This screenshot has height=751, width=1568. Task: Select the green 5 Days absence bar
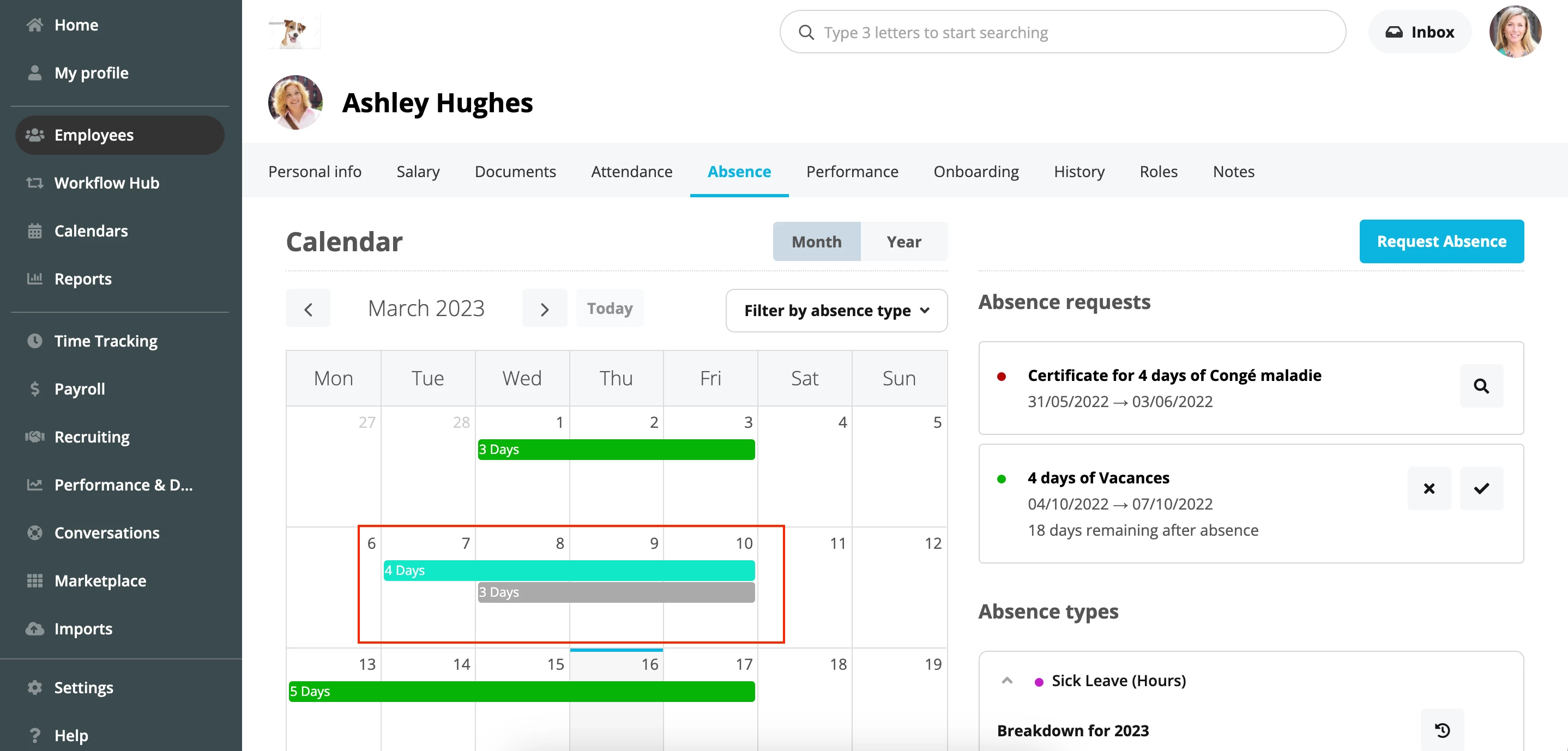tap(522, 692)
